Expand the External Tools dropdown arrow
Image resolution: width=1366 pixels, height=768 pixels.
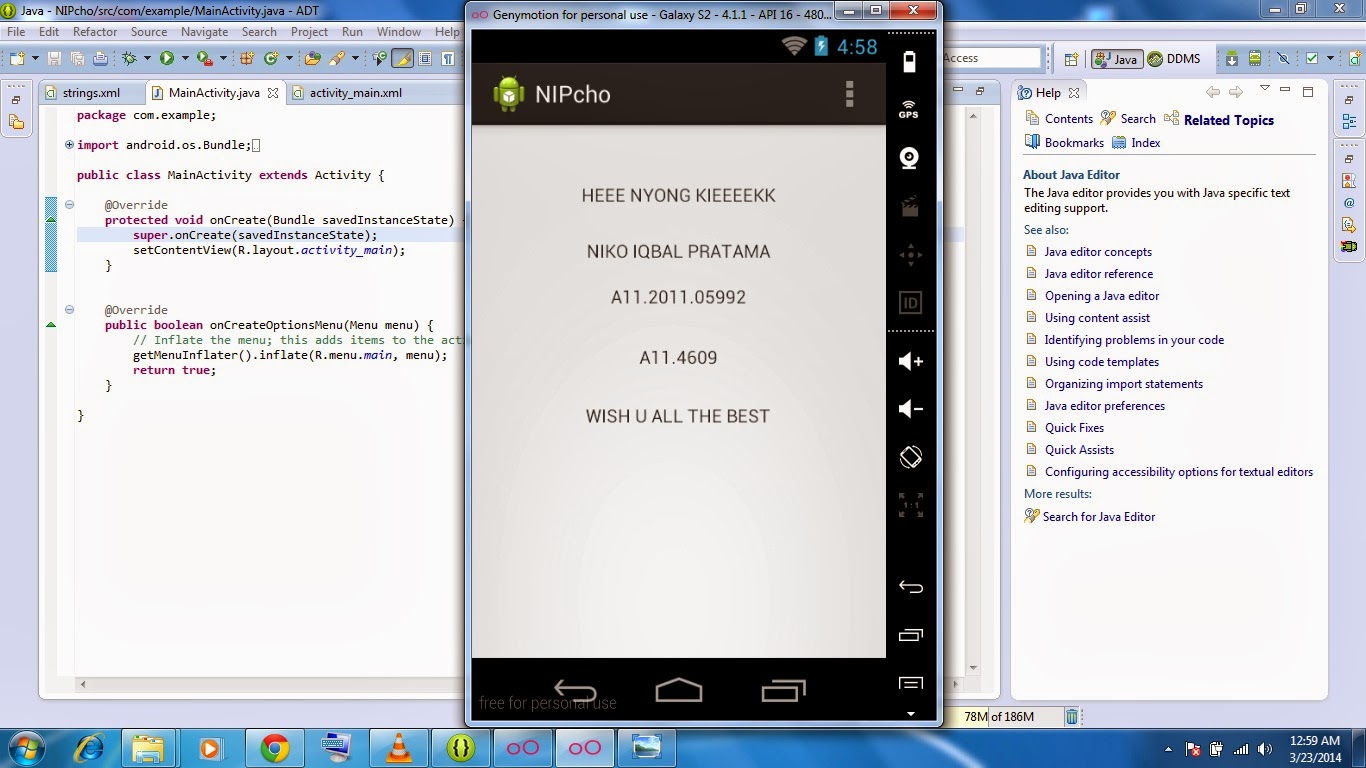point(224,58)
